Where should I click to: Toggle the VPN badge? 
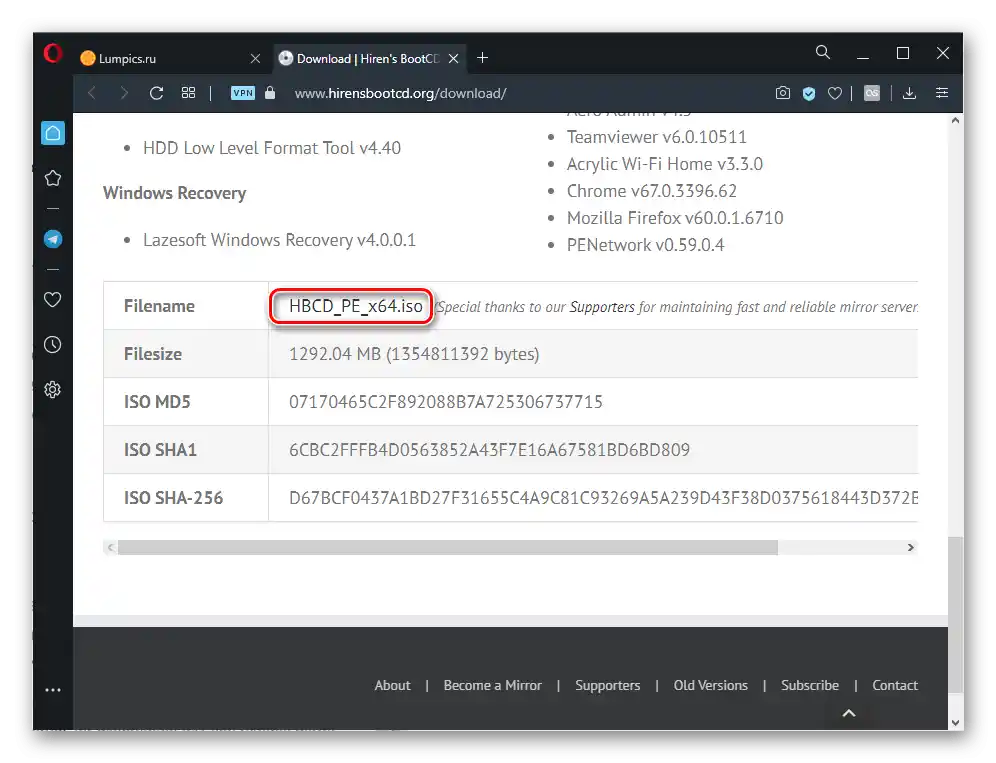[243, 93]
